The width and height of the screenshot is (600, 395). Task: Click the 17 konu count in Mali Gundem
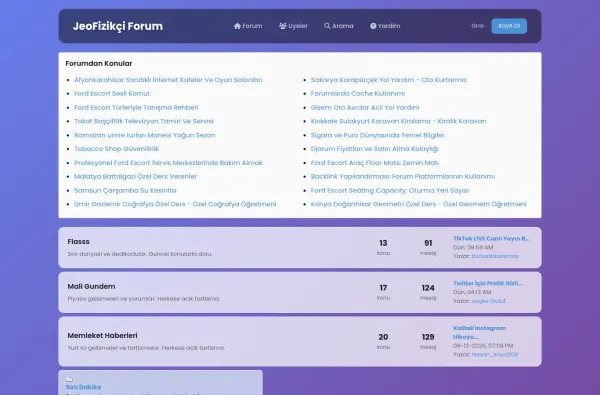[383, 292]
